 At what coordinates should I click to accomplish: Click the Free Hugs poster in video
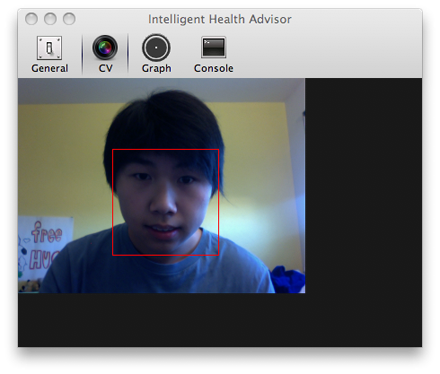tap(45, 248)
